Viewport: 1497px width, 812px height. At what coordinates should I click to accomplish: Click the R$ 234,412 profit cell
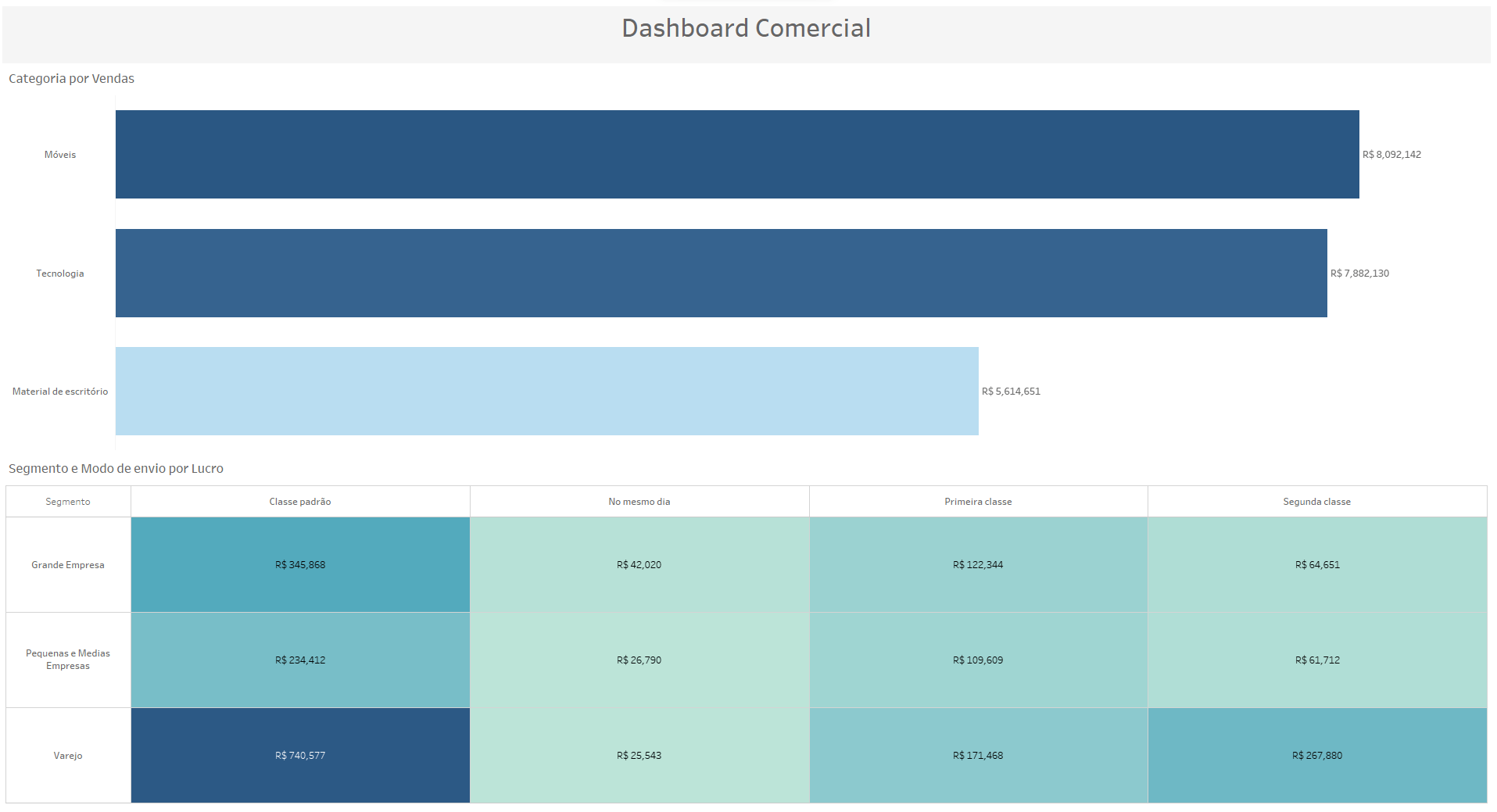(x=300, y=660)
